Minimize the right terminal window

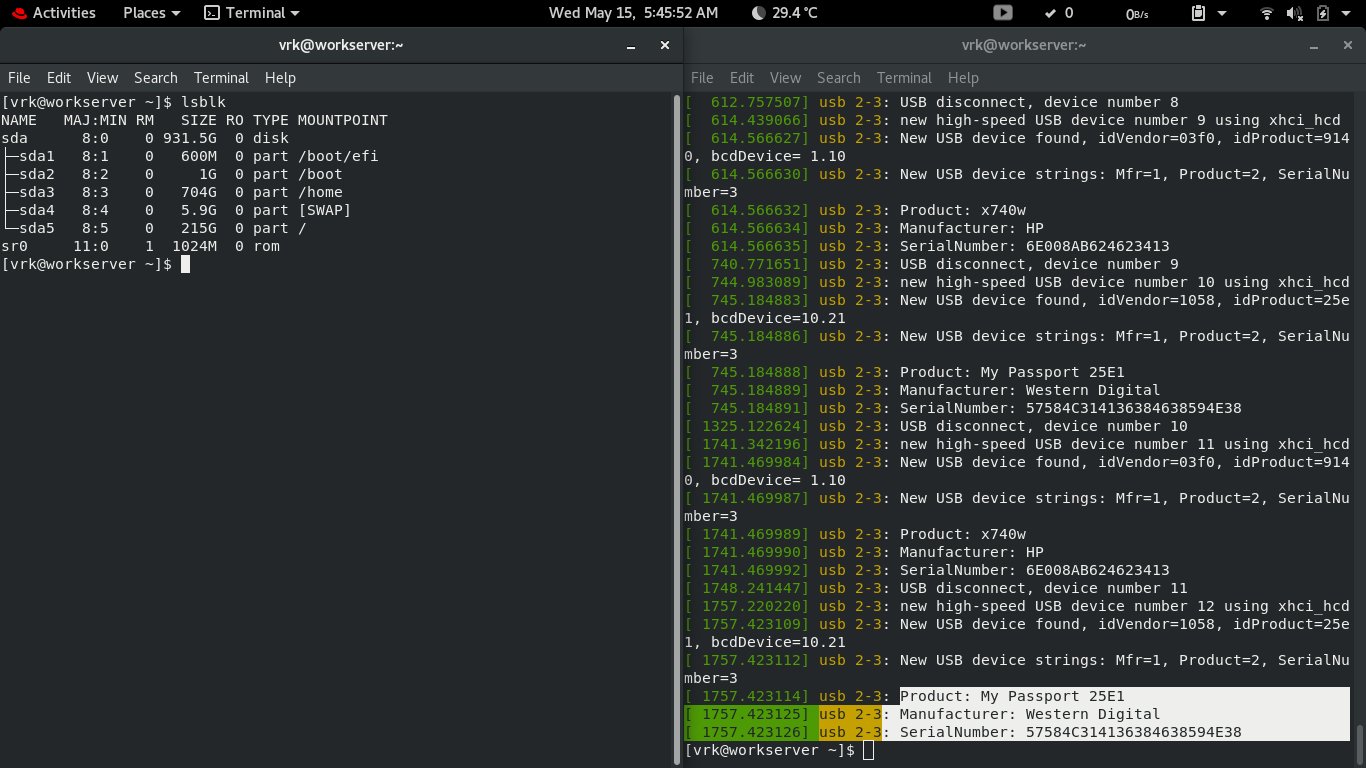click(x=1314, y=45)
